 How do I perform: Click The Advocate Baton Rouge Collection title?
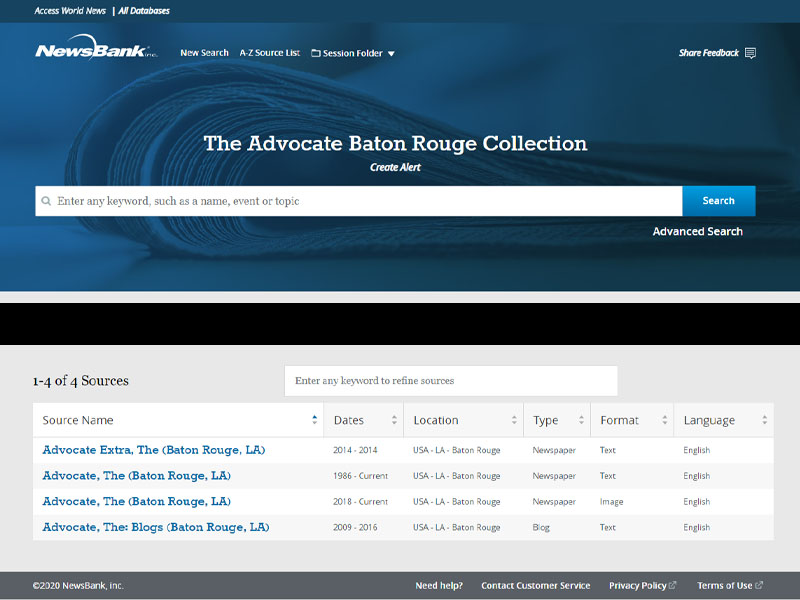(395, 143)
